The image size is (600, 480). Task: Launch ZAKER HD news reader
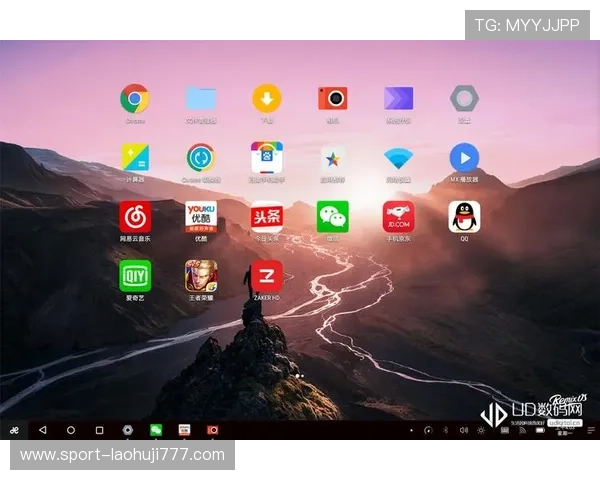coord(267,276)
